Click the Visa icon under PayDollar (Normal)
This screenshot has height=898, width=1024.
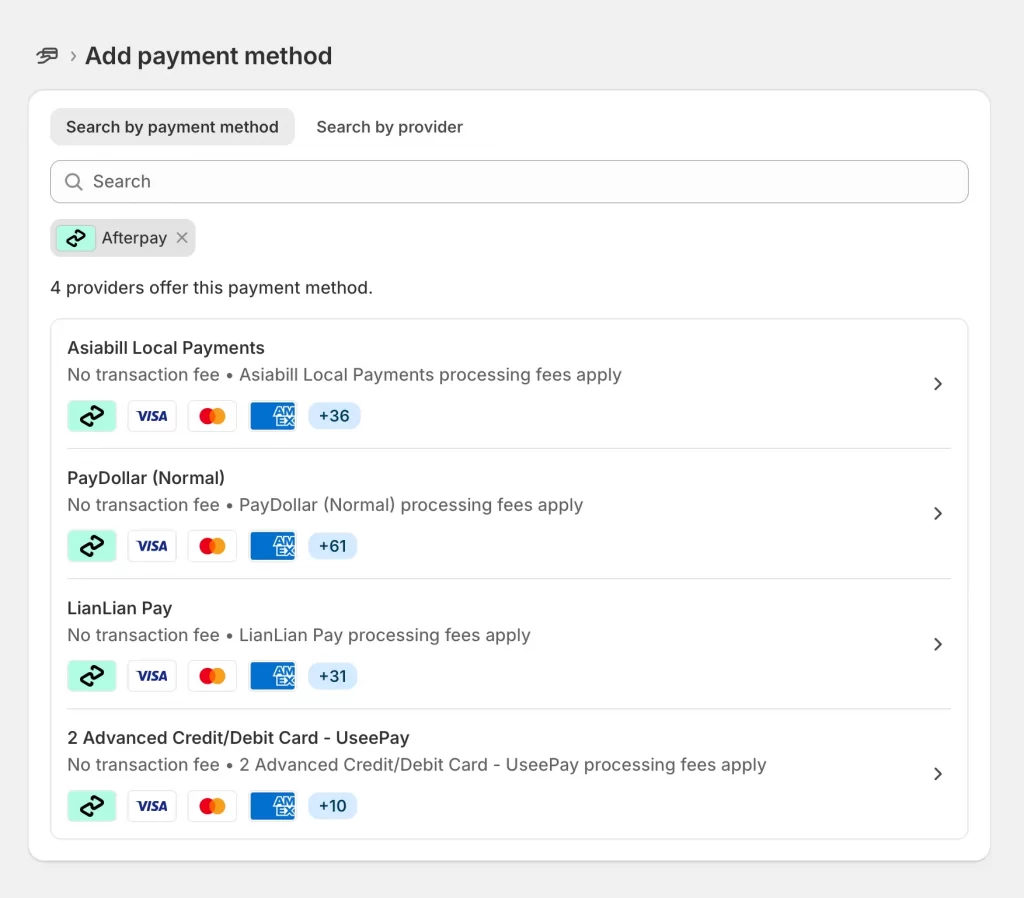[x=152, y=546]
